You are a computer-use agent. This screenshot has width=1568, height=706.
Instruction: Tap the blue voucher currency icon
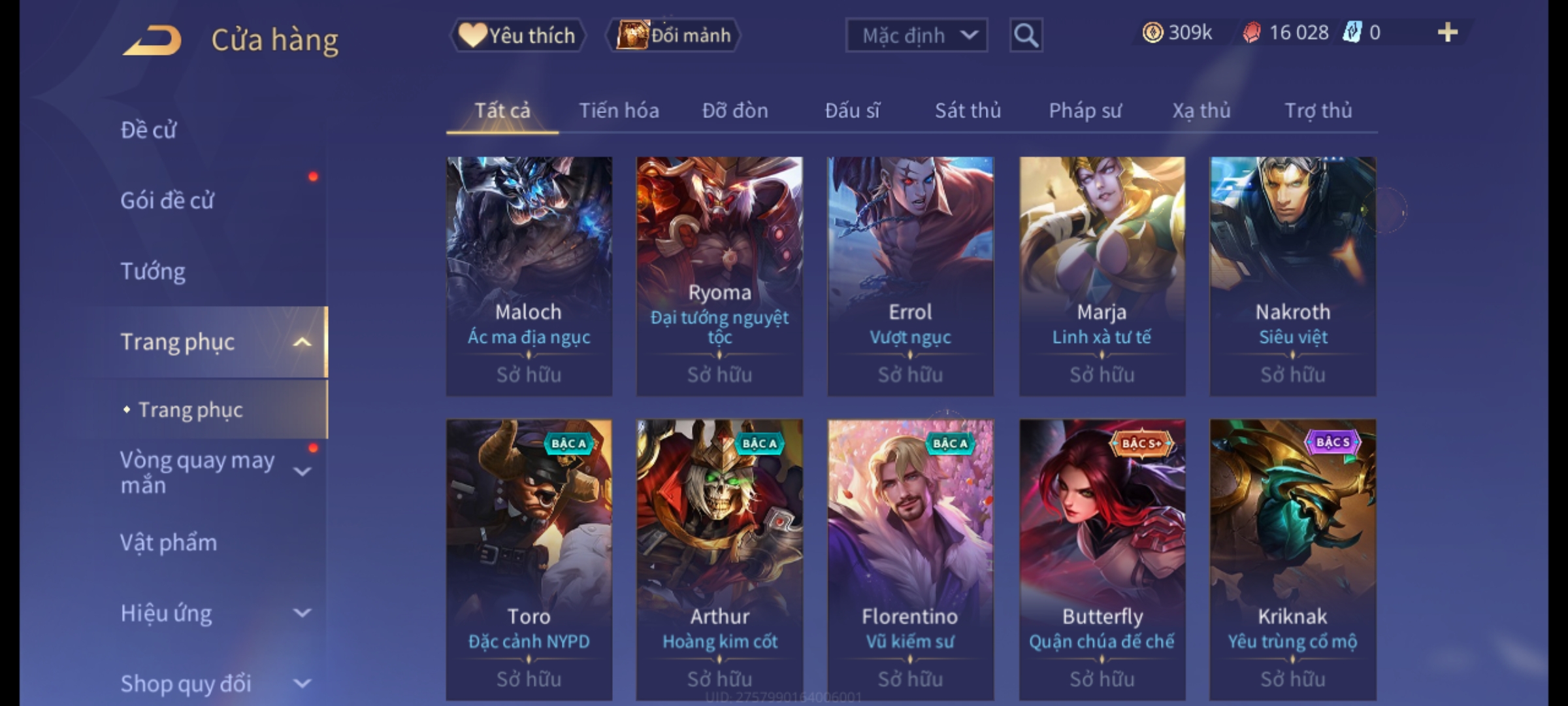tap(1352, 32)
